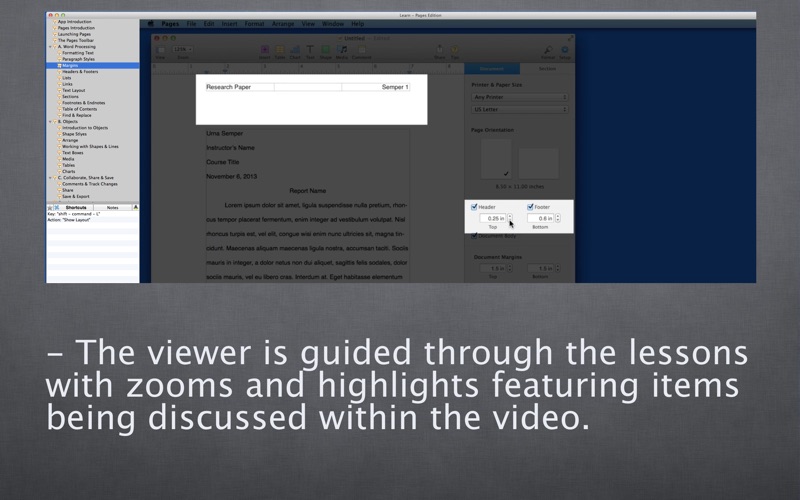800x500 pixels.
Task: Click the blue tools icon beside the Shortcuts tab
Action: pos(57,208)
